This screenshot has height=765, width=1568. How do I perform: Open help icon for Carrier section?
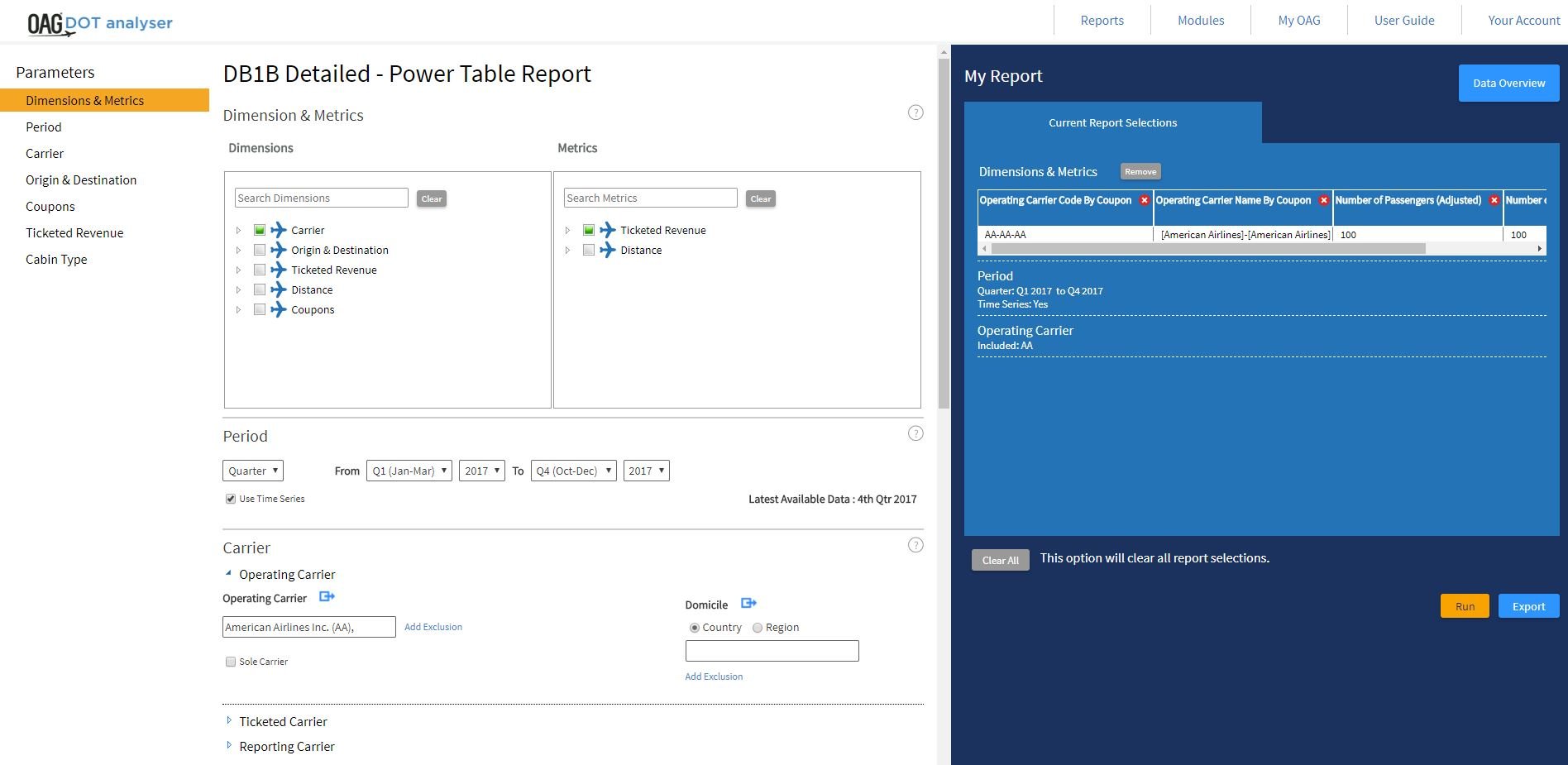[x=915, y=545]
